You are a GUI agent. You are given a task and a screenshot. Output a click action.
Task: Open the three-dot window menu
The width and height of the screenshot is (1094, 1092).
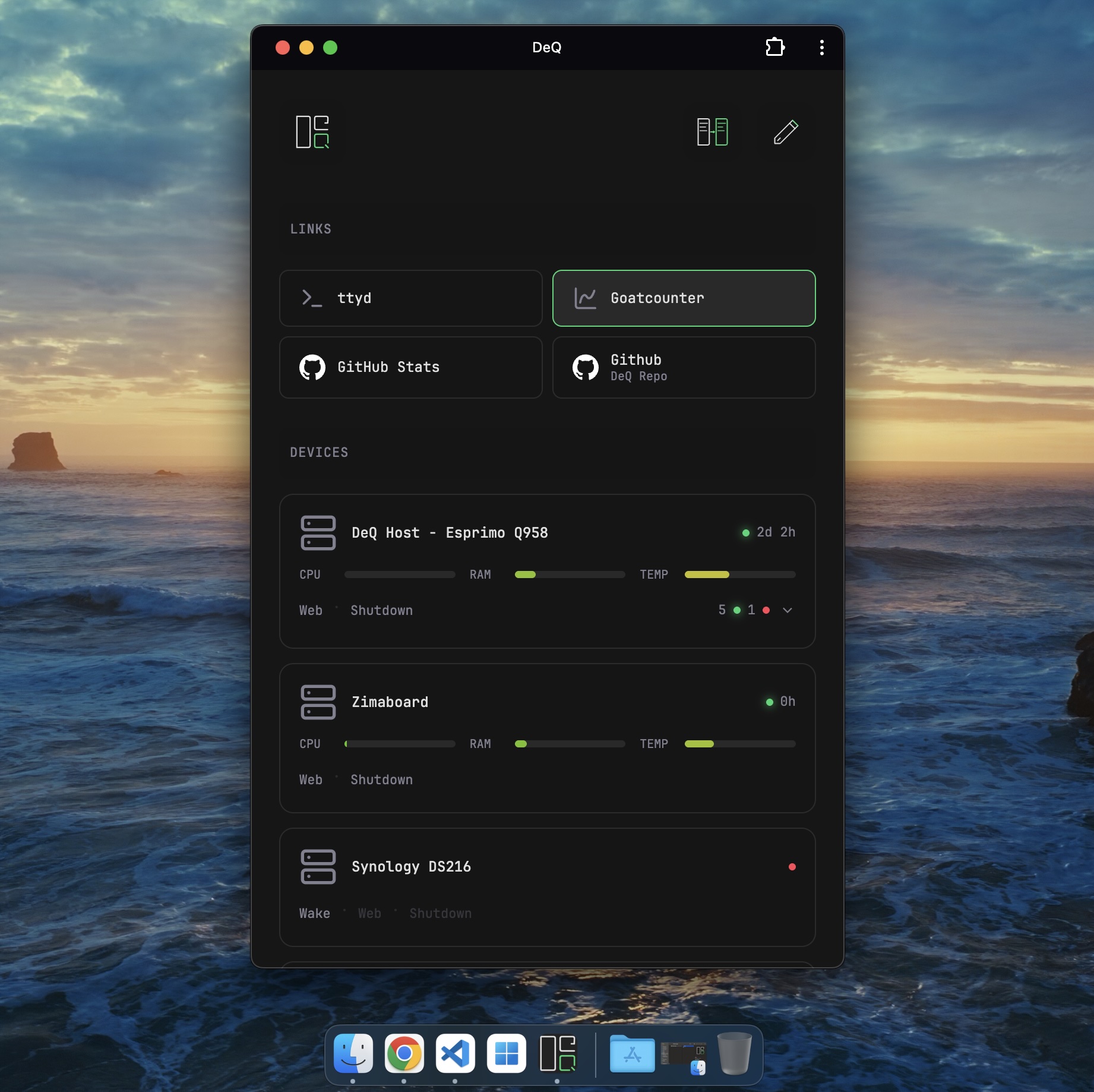(821, 48)
